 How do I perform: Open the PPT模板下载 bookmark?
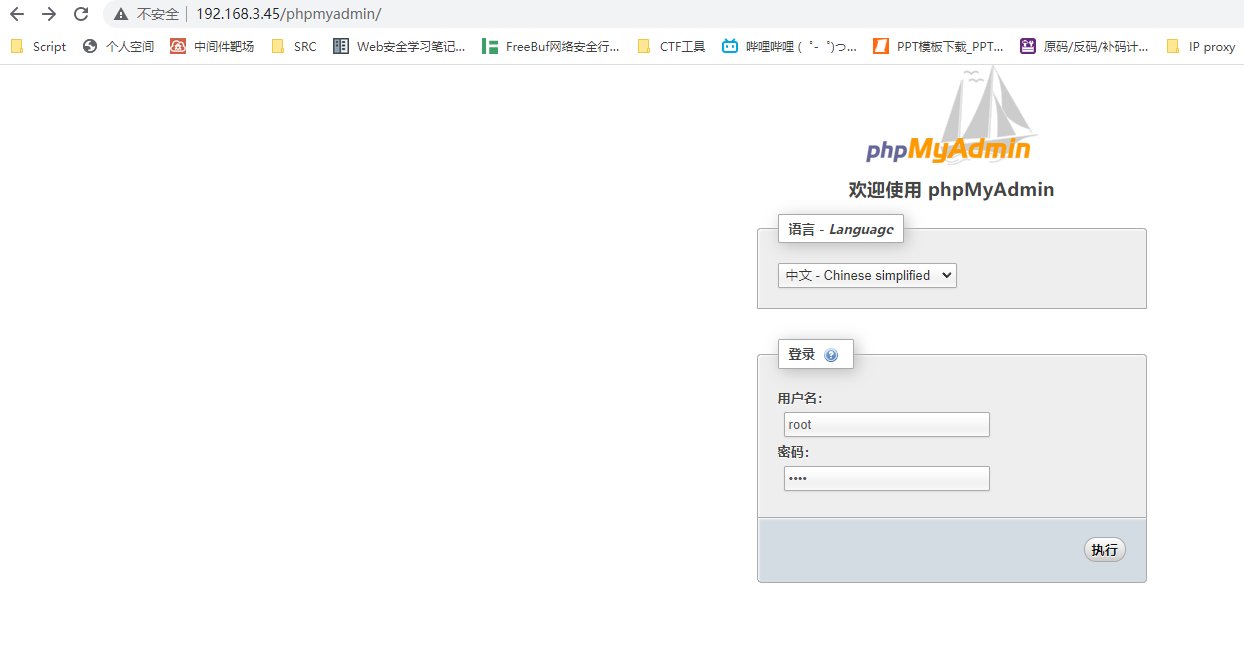point(939,46)
